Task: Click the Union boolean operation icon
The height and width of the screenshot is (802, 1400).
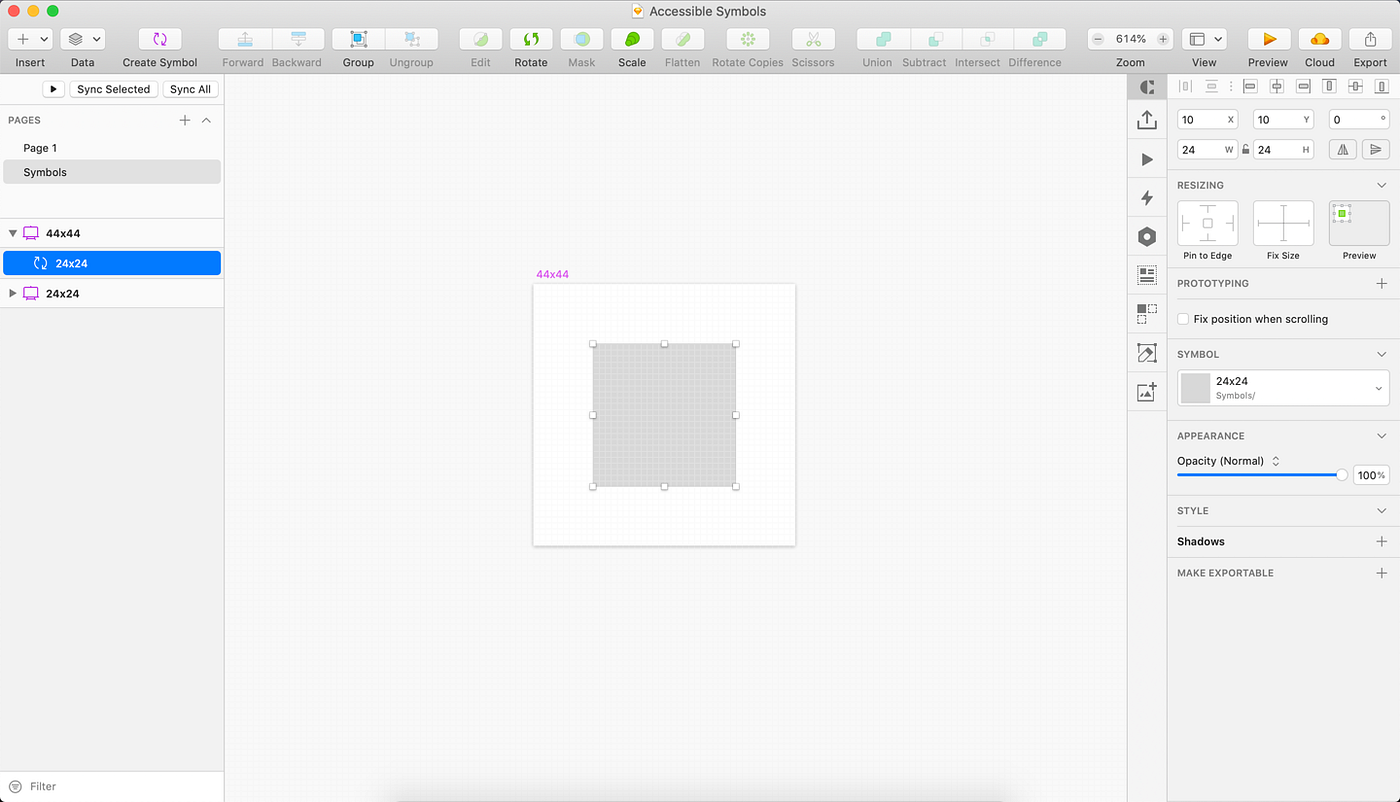Action: coord(877,37)
